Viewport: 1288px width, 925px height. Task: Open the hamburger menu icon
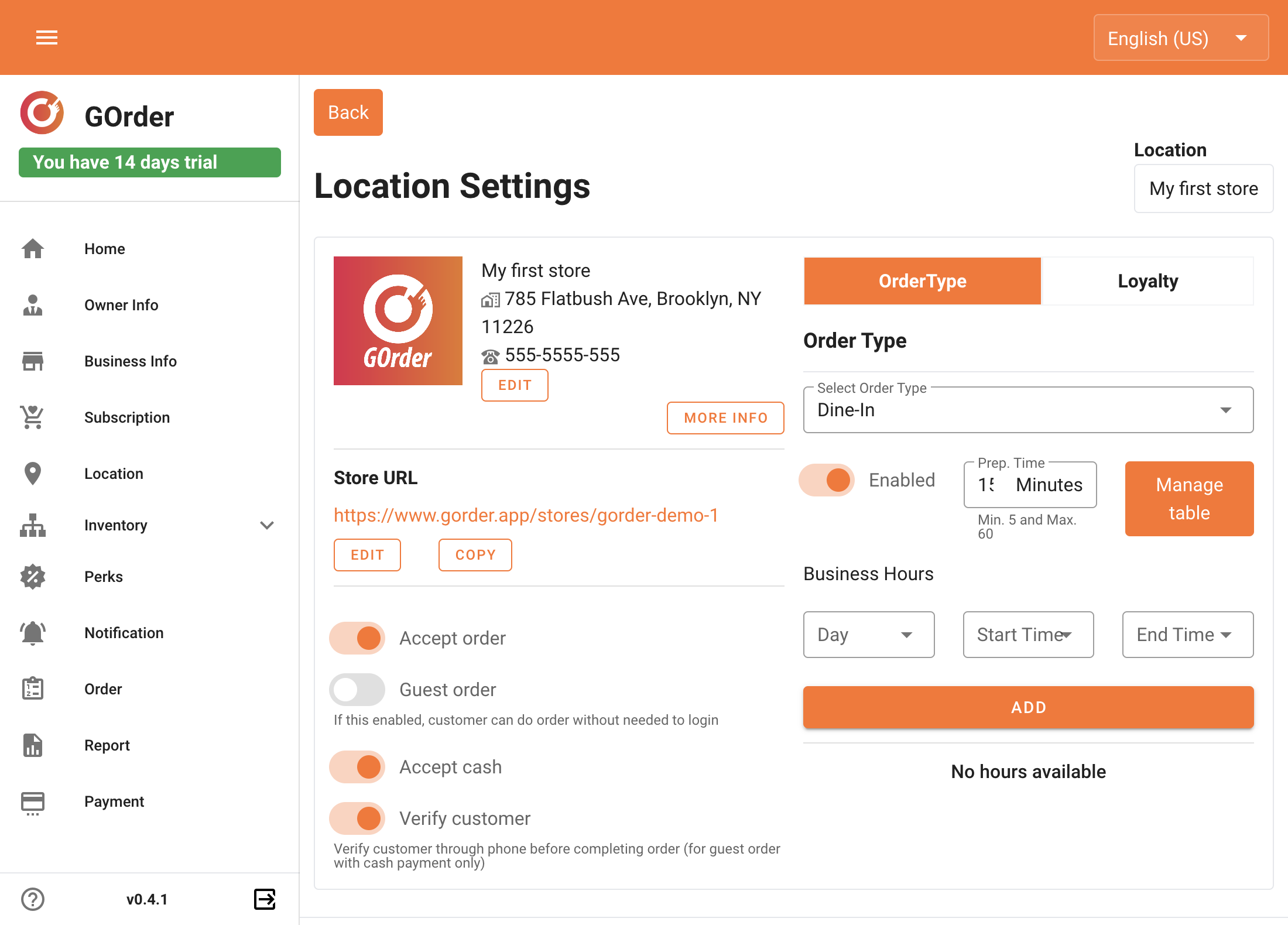coord(47,38)
